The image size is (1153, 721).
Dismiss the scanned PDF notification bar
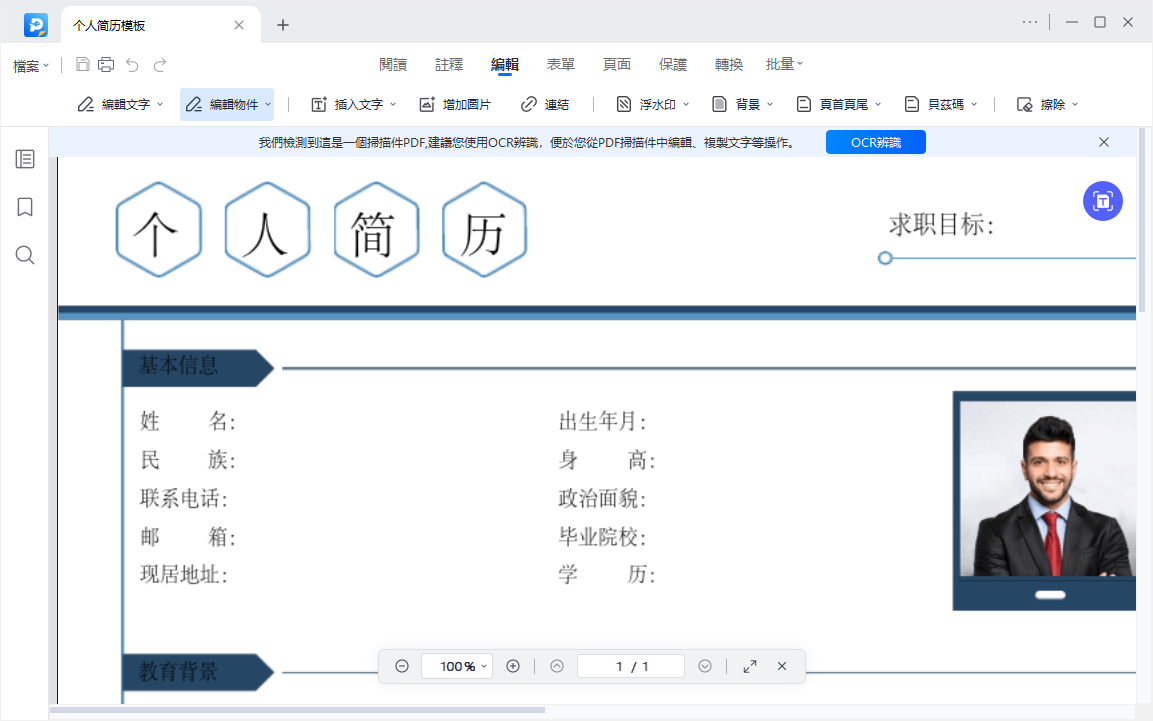1104,141
